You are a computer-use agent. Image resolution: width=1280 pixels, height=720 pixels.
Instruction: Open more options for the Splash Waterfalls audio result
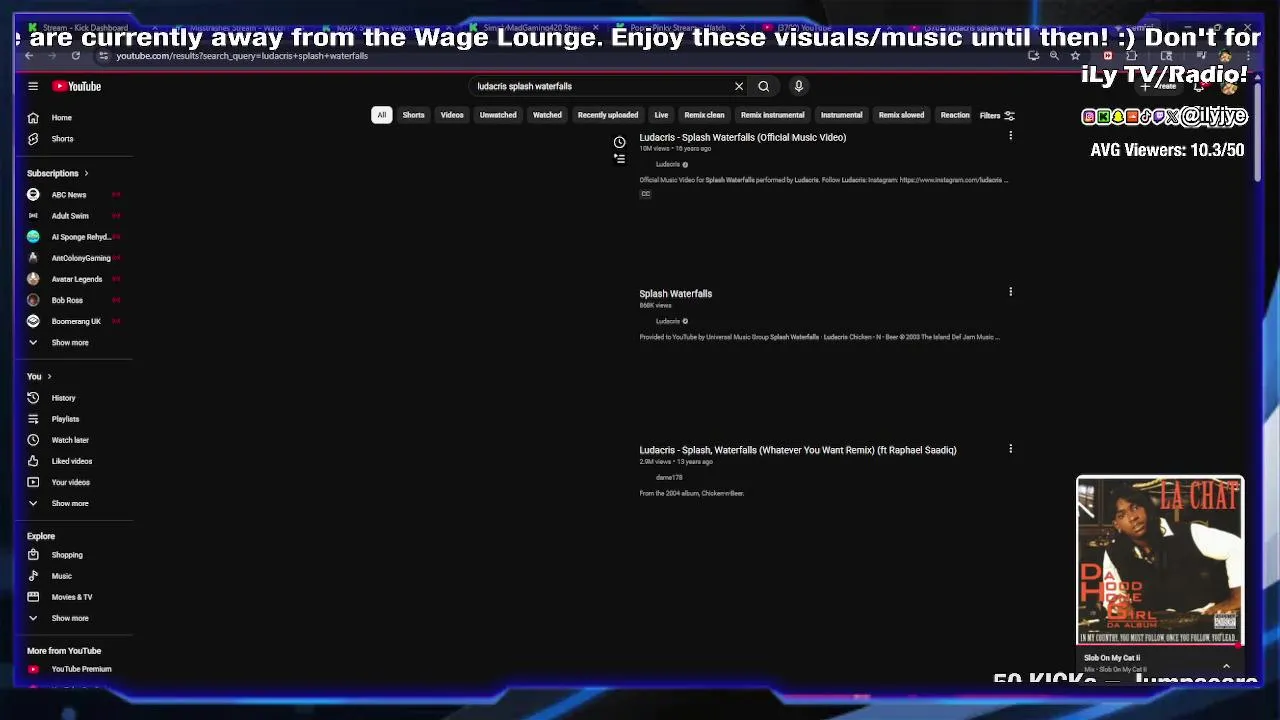(1010, 292)
